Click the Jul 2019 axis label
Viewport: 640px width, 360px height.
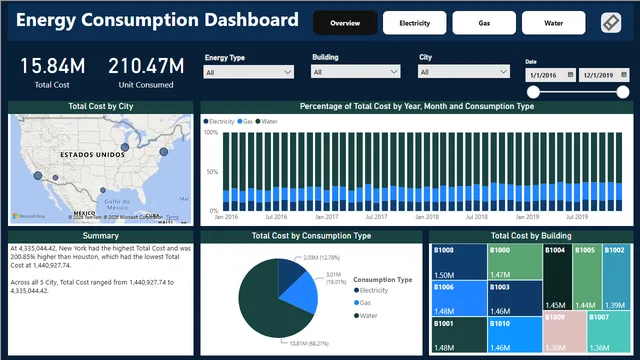pyautogui.click(x=577, y=217)
